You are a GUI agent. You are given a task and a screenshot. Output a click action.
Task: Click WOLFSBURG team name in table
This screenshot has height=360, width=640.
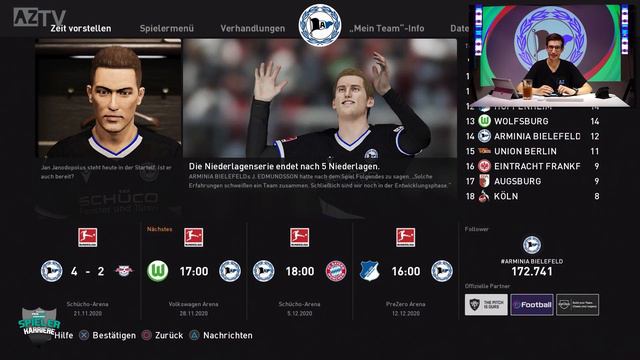[x=521, y=121]
